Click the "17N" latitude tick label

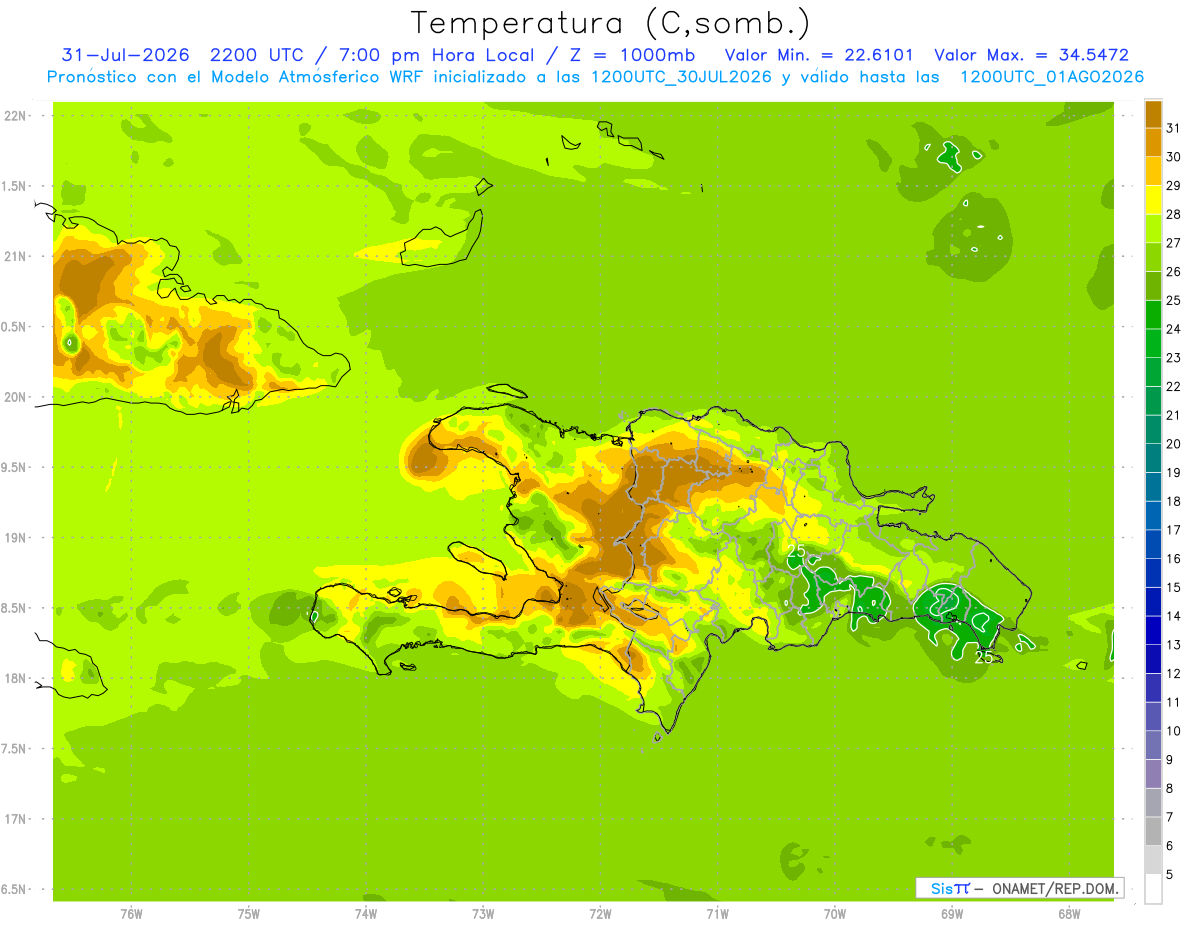tap(15, 820)
